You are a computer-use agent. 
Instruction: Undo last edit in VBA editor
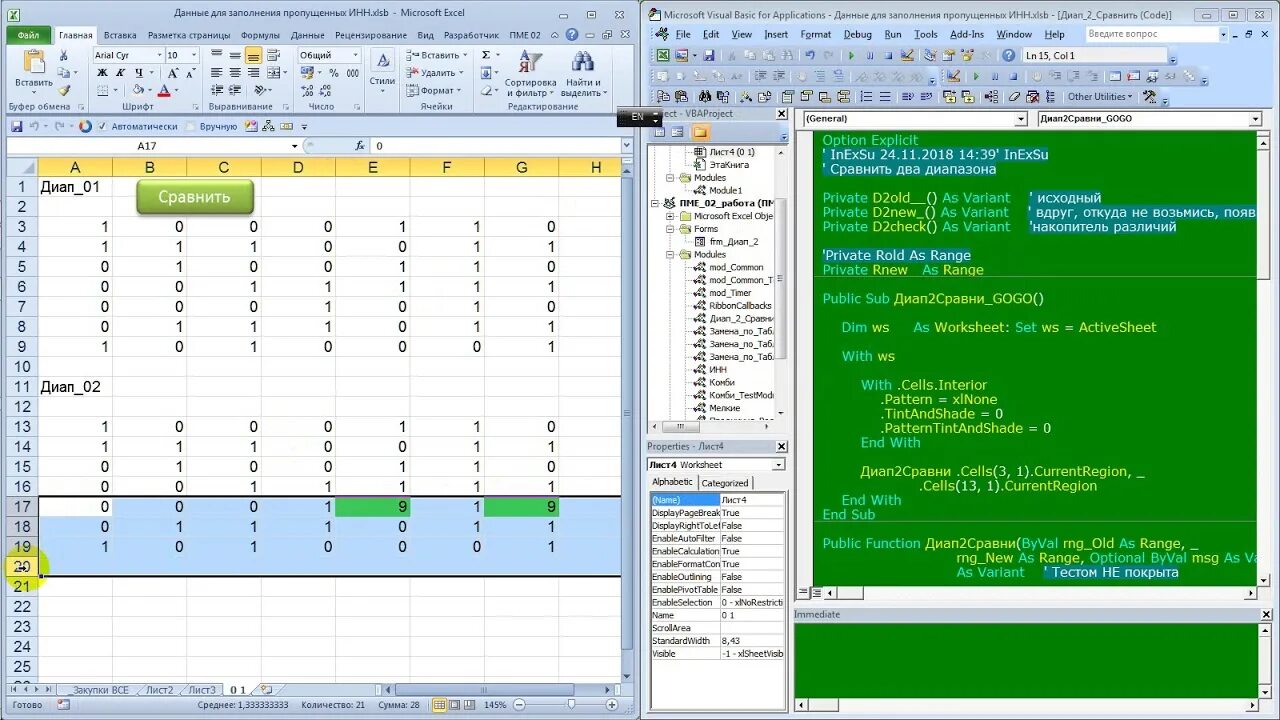coord(809,56)
